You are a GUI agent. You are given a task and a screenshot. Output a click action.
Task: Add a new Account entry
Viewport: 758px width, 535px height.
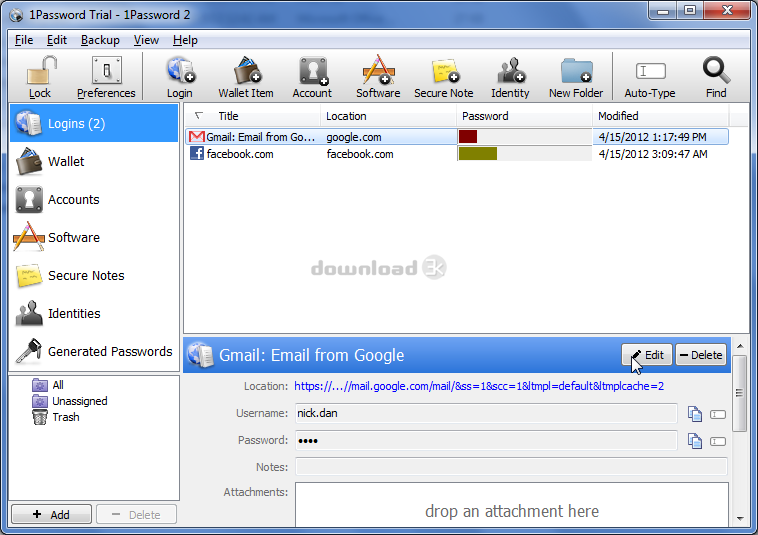(x=312, y=76)
